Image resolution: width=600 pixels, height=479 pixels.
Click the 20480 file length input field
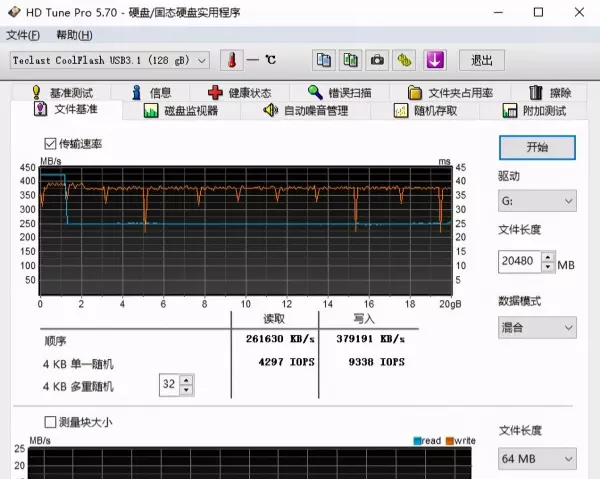(x=520, y=262)
